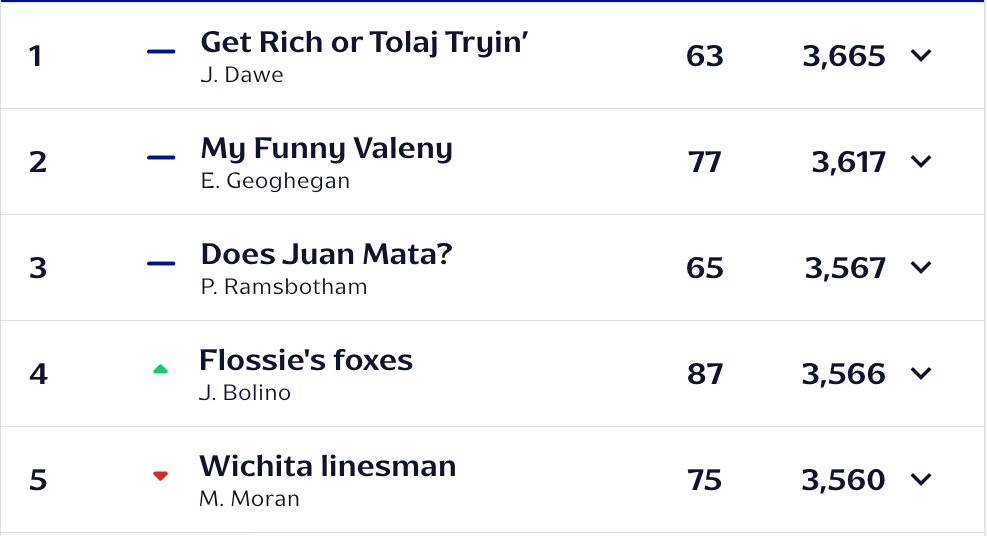The height and width of the screenshot is (536, 987).
Task: Expand the Flossie's foxes row chevron
Action: point(921,373)
